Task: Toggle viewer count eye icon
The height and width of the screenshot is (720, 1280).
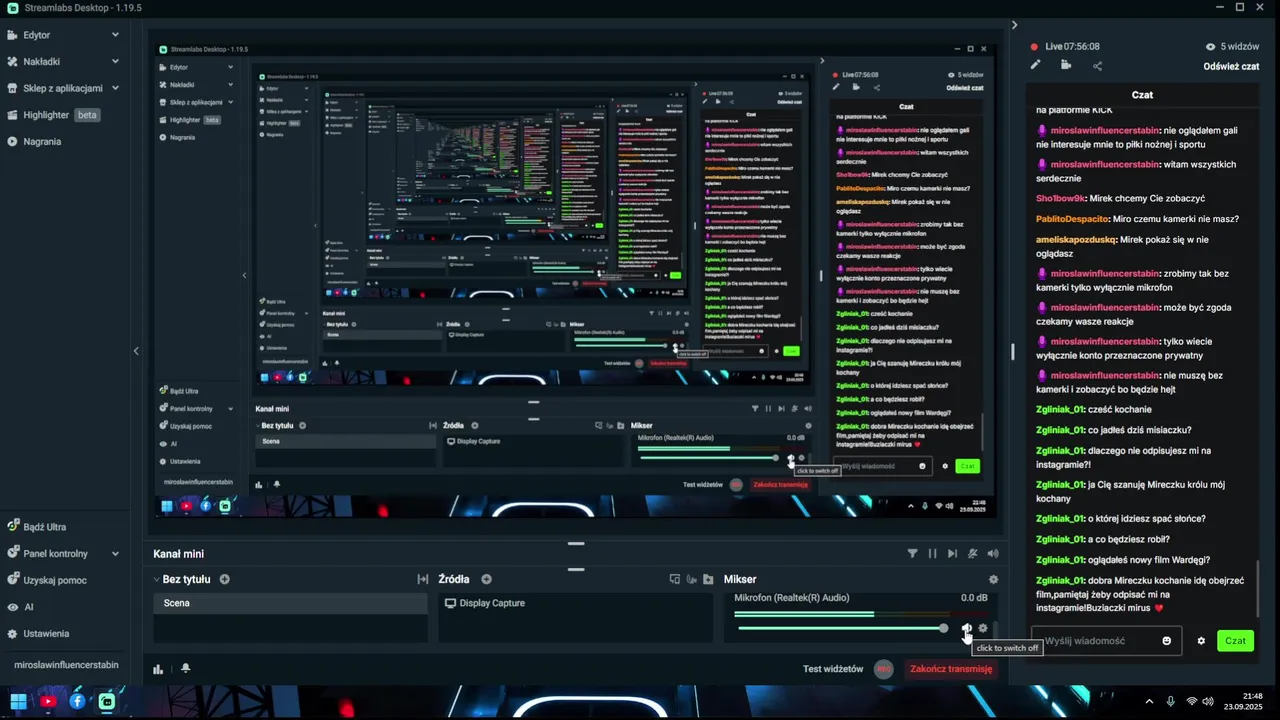Action: 1209,47
